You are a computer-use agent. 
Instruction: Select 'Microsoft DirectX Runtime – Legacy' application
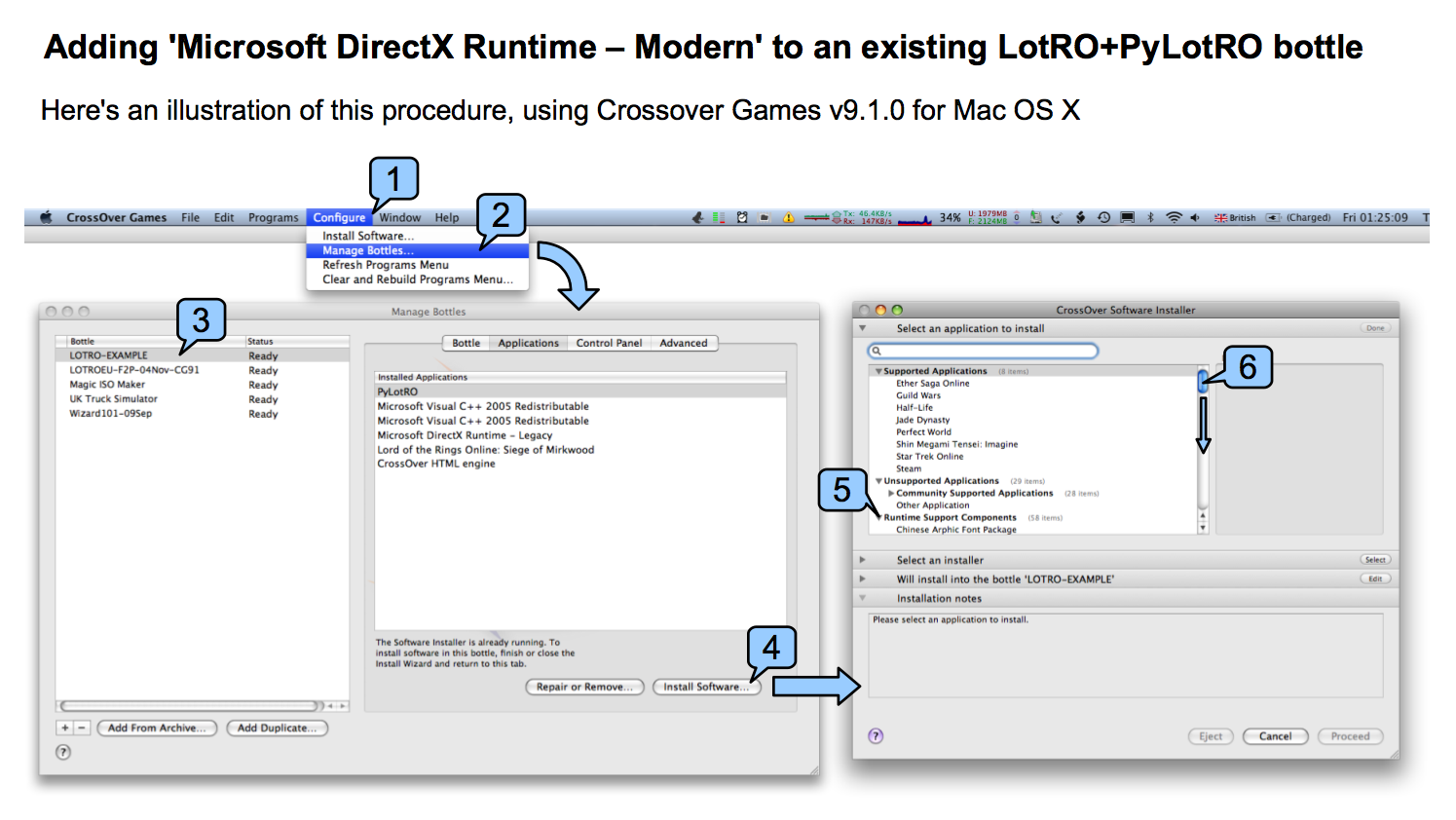465,435
